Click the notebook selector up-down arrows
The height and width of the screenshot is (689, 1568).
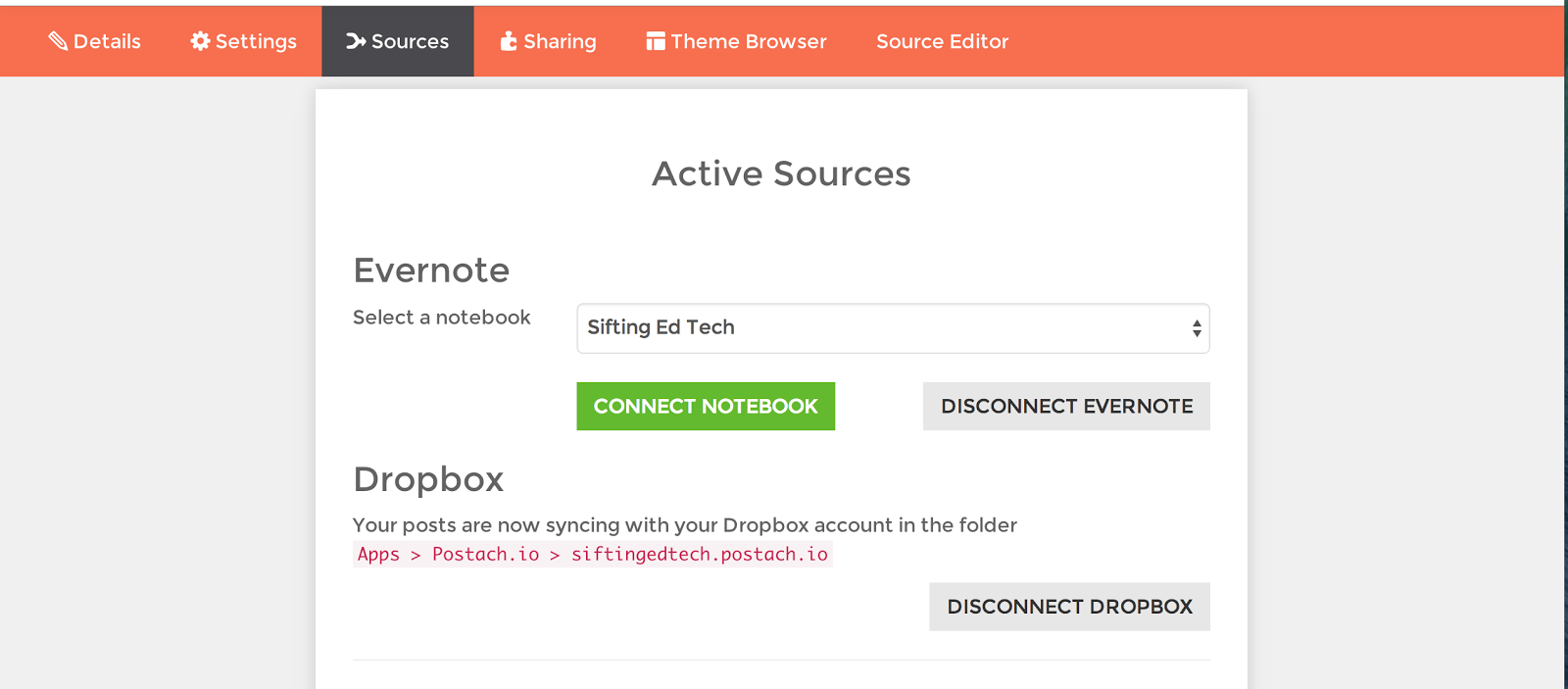[x=1197, y=328]
